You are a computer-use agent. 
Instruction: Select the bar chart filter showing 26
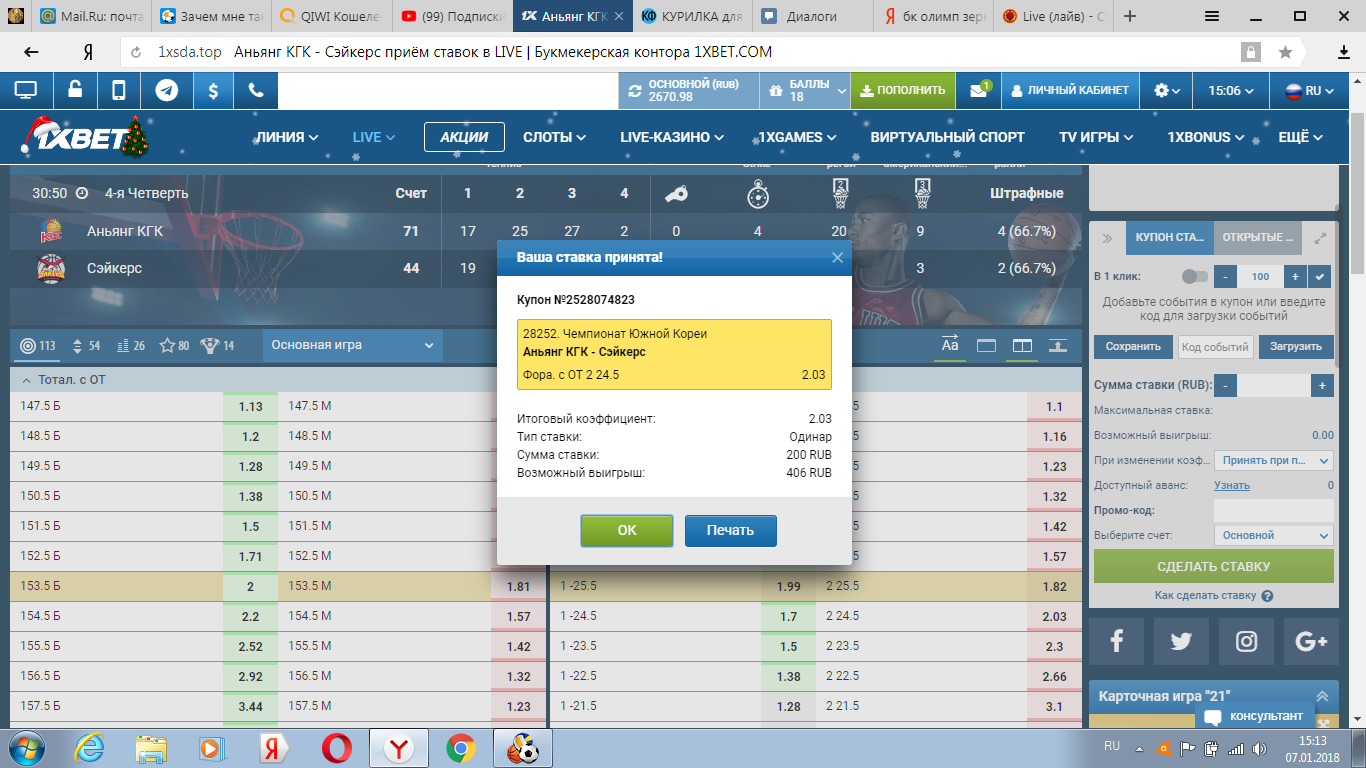(131, 346)
